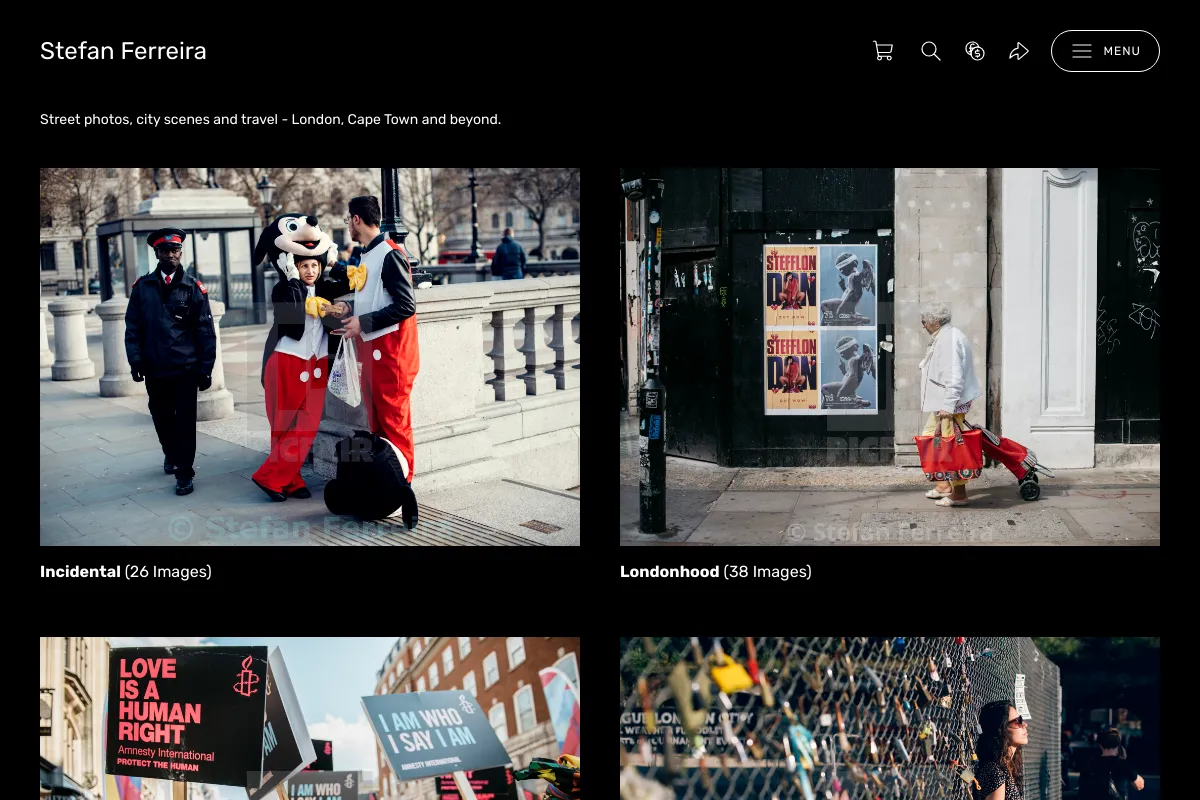Go to Stefan Ferreira home title
The image size is (1200, 800).
(x=123, y=51)
